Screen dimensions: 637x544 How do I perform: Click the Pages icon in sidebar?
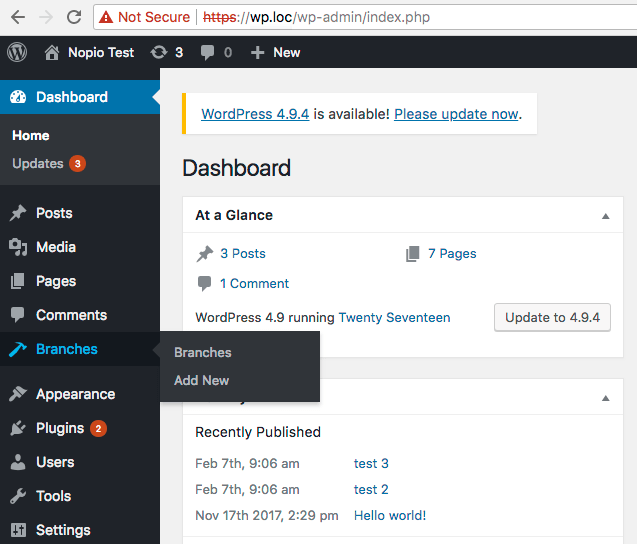[18, 281]
